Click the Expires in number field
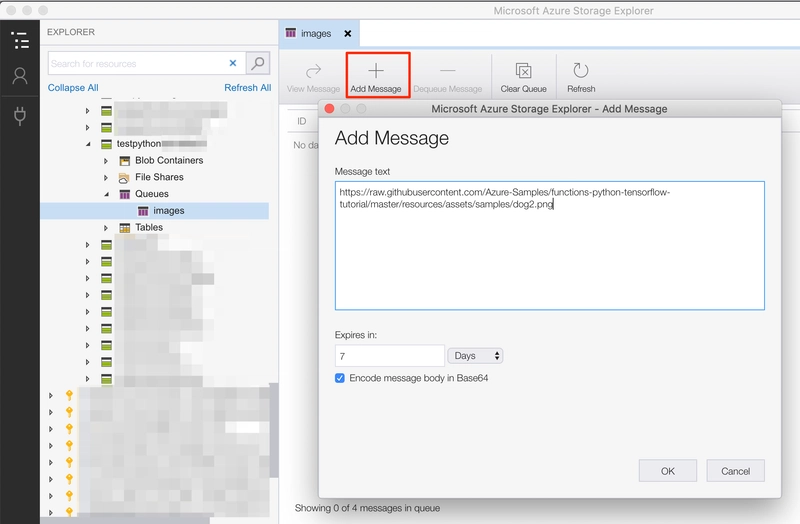 [x=389, y=356]
